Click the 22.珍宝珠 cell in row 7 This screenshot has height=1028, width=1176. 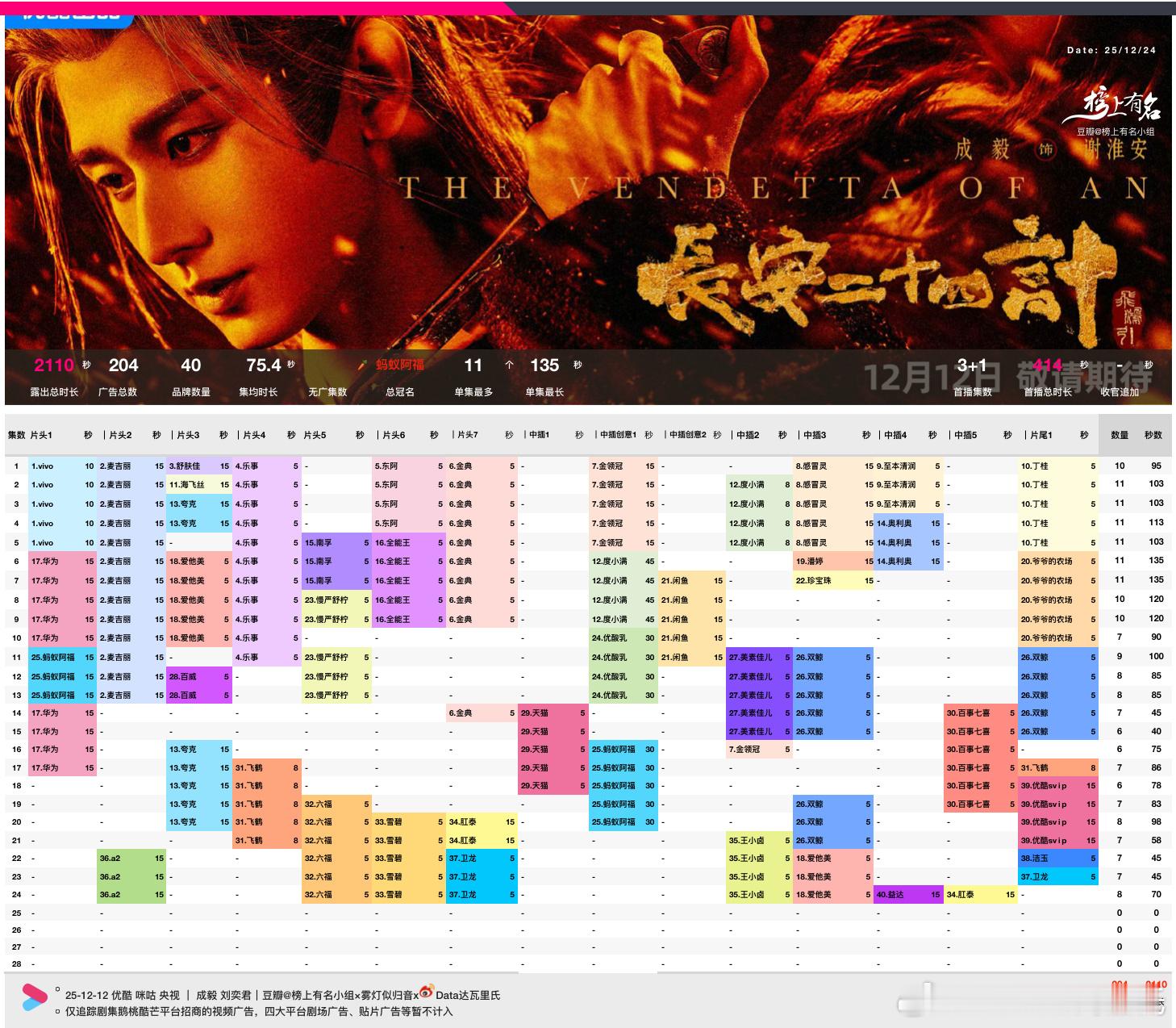coord(834,580)
